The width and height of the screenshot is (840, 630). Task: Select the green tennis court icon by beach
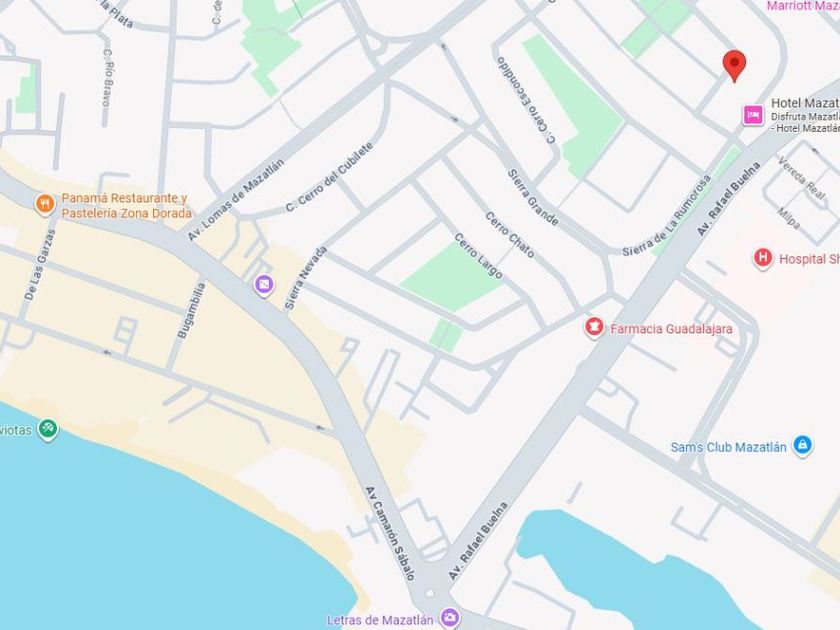[48, 430]
